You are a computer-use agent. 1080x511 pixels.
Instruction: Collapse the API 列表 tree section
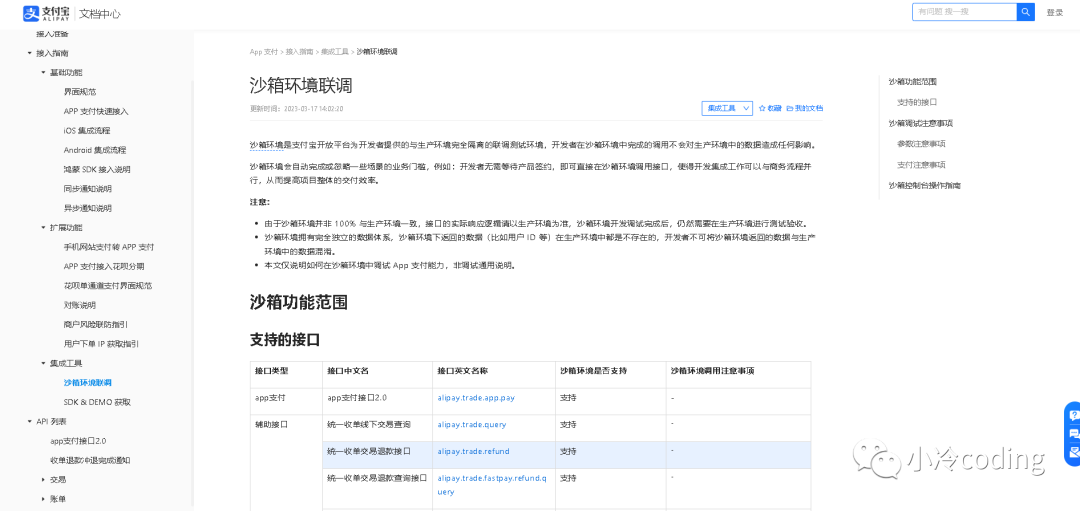[x=30, y=421]
